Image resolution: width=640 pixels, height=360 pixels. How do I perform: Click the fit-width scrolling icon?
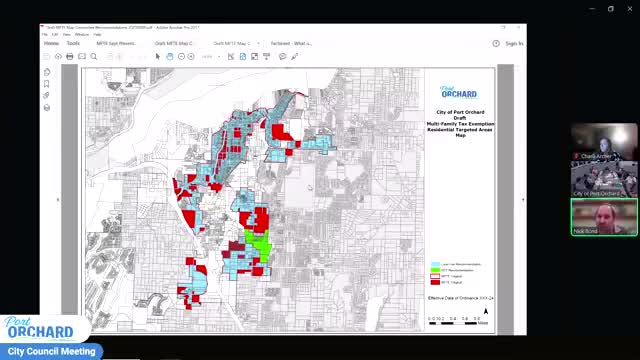pyautogui.click(x=231, y=57)
